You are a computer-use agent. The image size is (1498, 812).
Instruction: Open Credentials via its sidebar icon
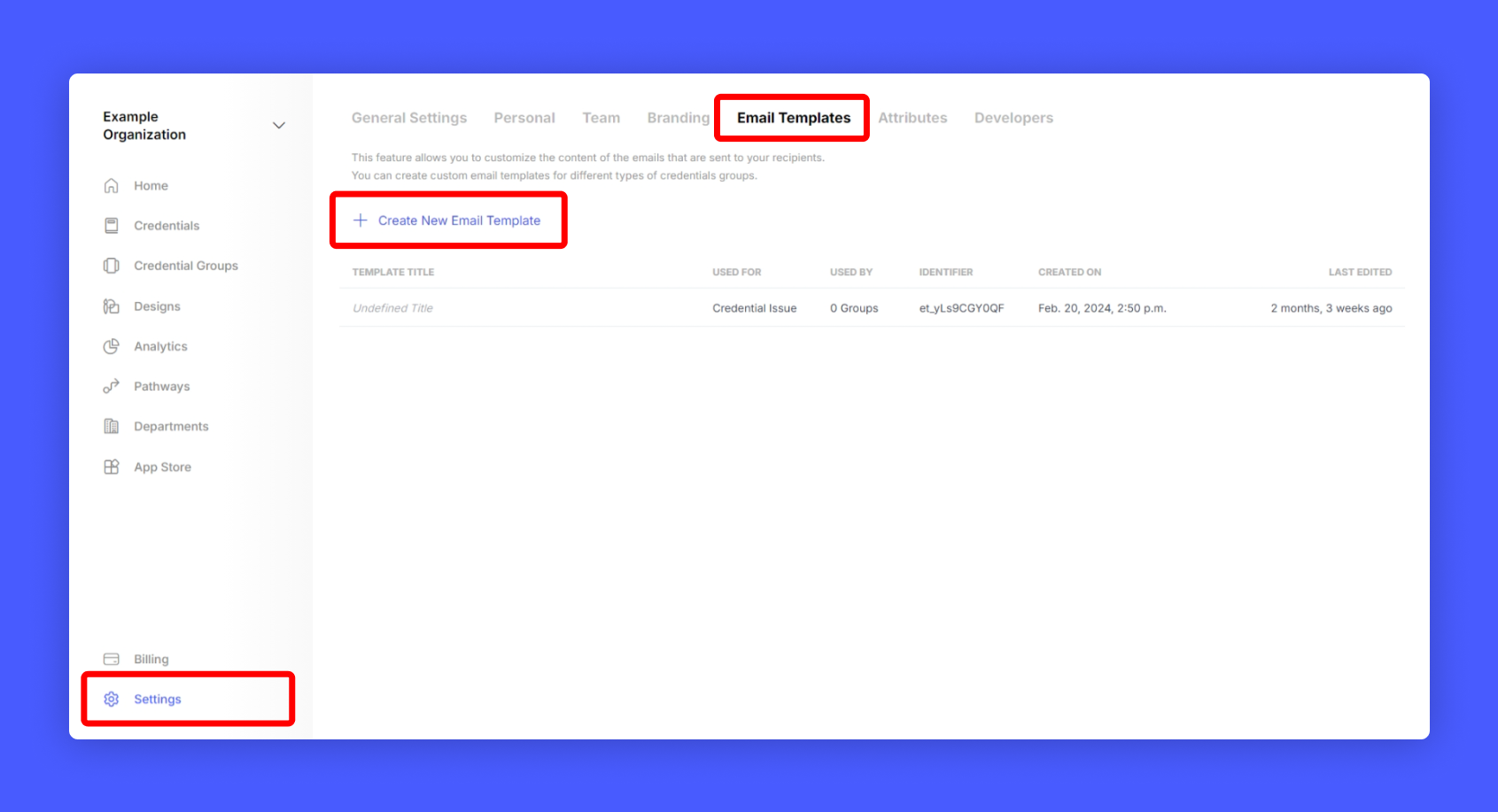112,226
